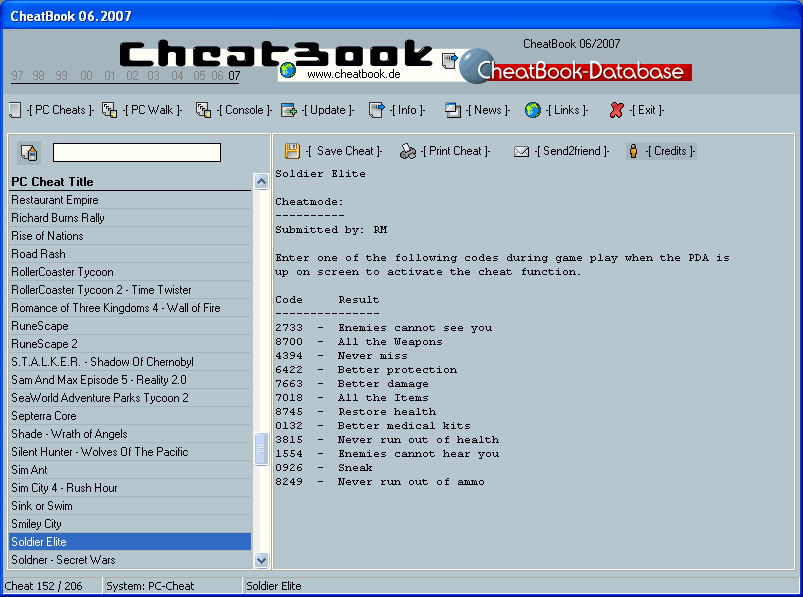Select year 99 in the year strip
The image size is (803, 597).
(x=61, y=76)
